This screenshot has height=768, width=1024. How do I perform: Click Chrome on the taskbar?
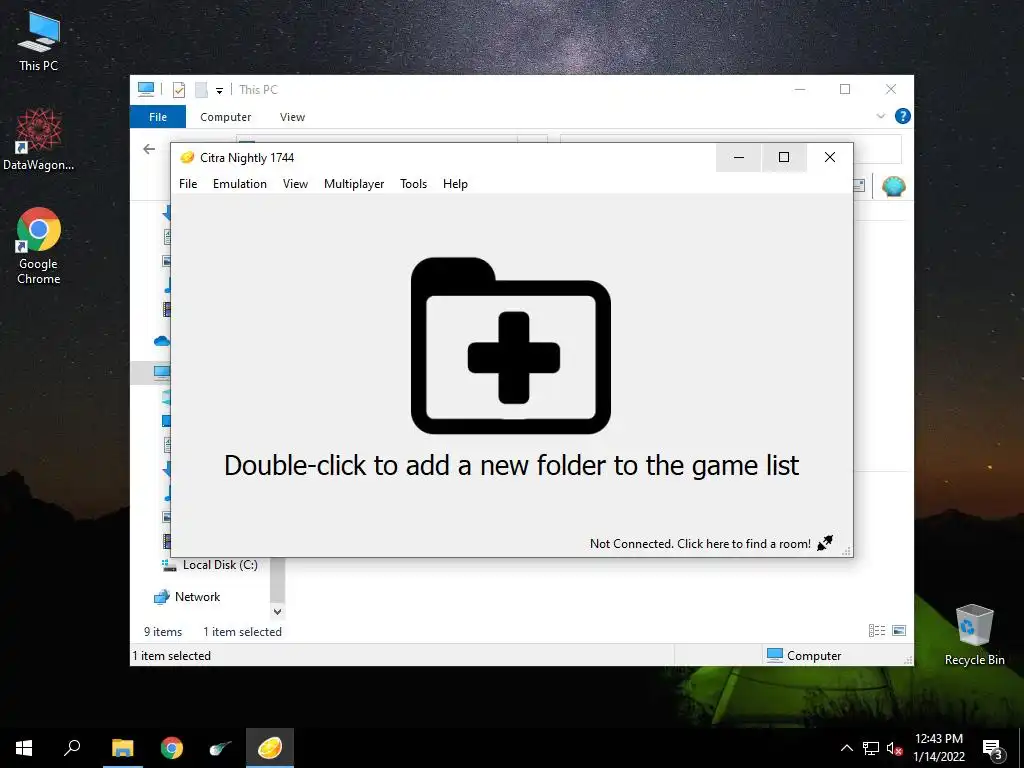[x=172, y=748]
